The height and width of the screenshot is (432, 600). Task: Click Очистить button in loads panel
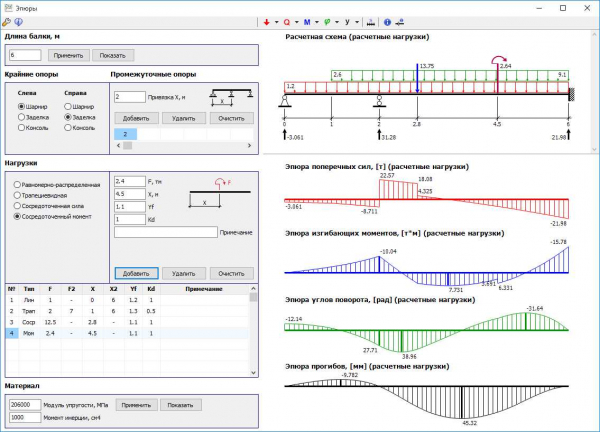pyautogui.click(x=232, y=274)
